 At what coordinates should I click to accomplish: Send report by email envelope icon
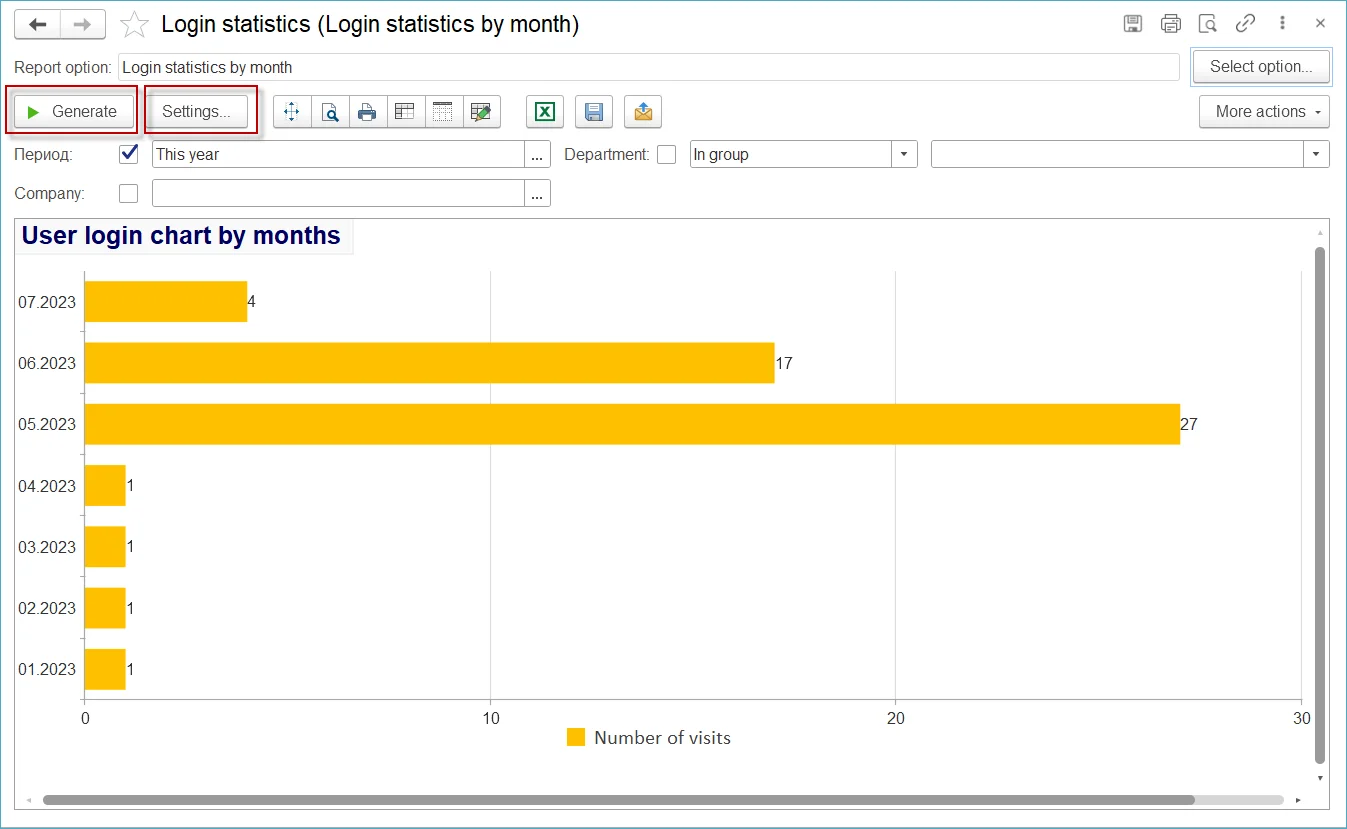pyautogui.click(x=643, y=112)
